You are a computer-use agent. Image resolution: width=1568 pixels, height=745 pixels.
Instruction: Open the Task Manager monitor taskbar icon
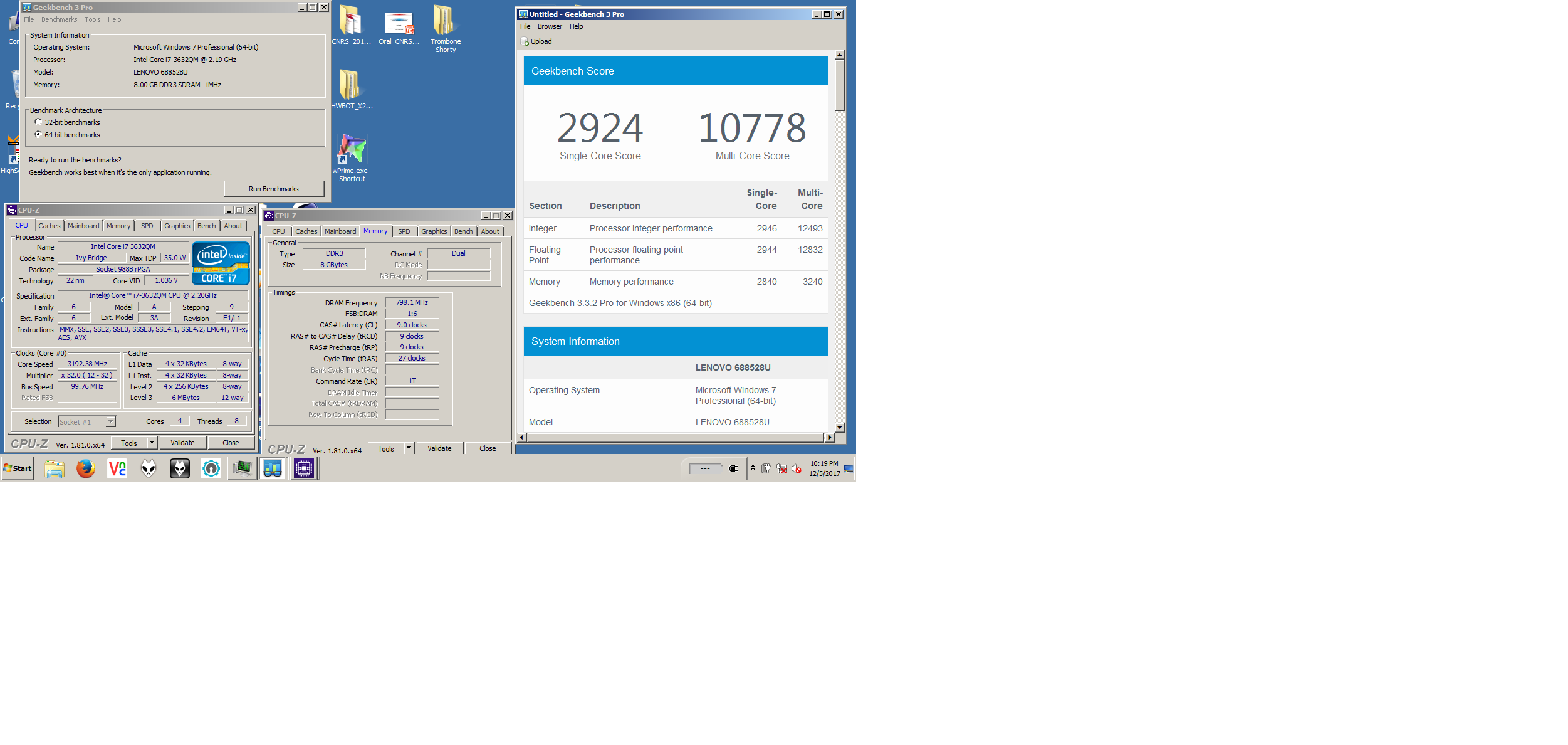[242, 468]
